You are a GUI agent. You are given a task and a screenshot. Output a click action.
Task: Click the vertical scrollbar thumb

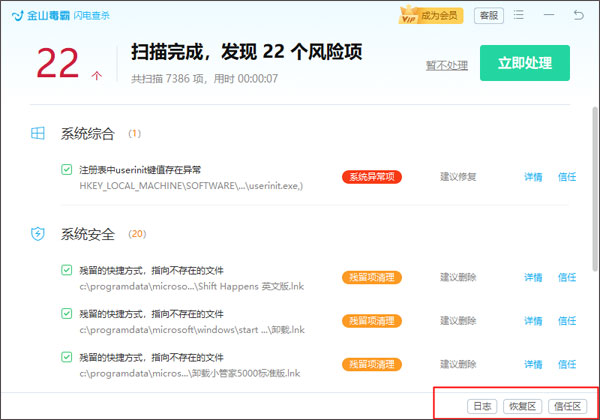click(x=595, y=189)
